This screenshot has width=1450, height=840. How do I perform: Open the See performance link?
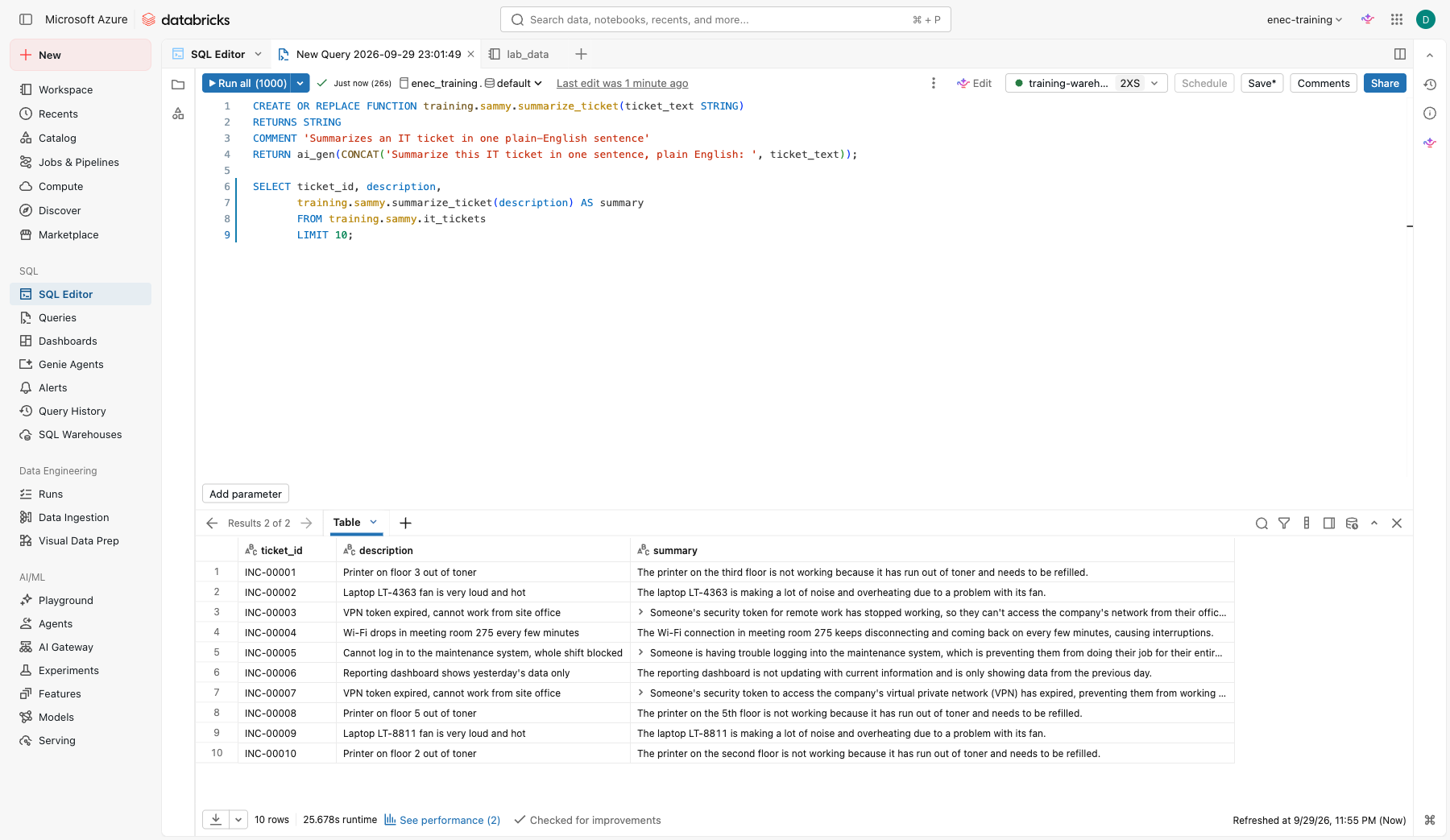point(442,820)
